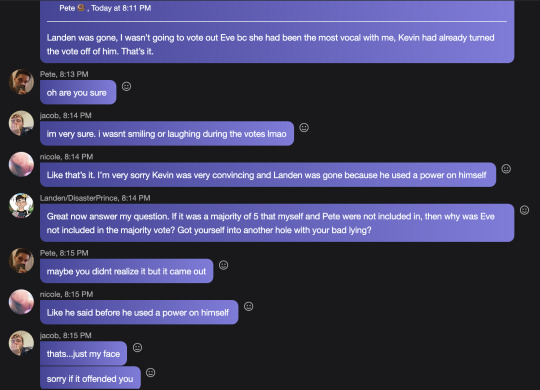Select Landen's message bubble about majority of 5
This screenshot has height=390, width=540.
click(x=277, y=223)
